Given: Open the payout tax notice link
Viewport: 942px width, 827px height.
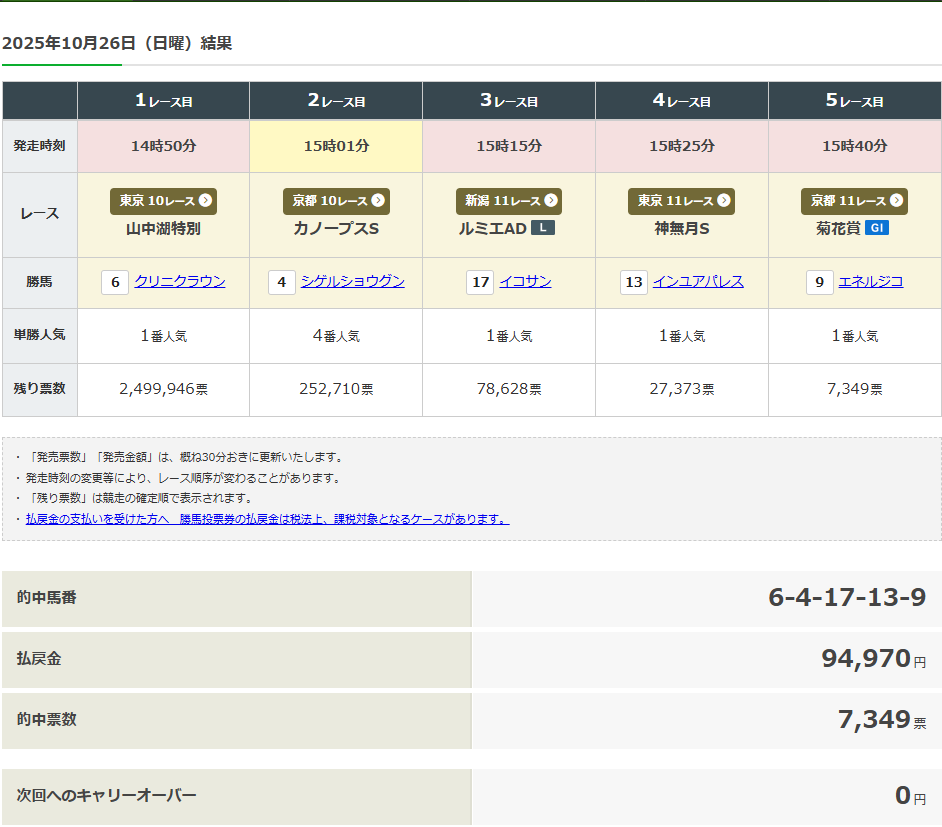Looking at the screenshot, I should 267,519.
